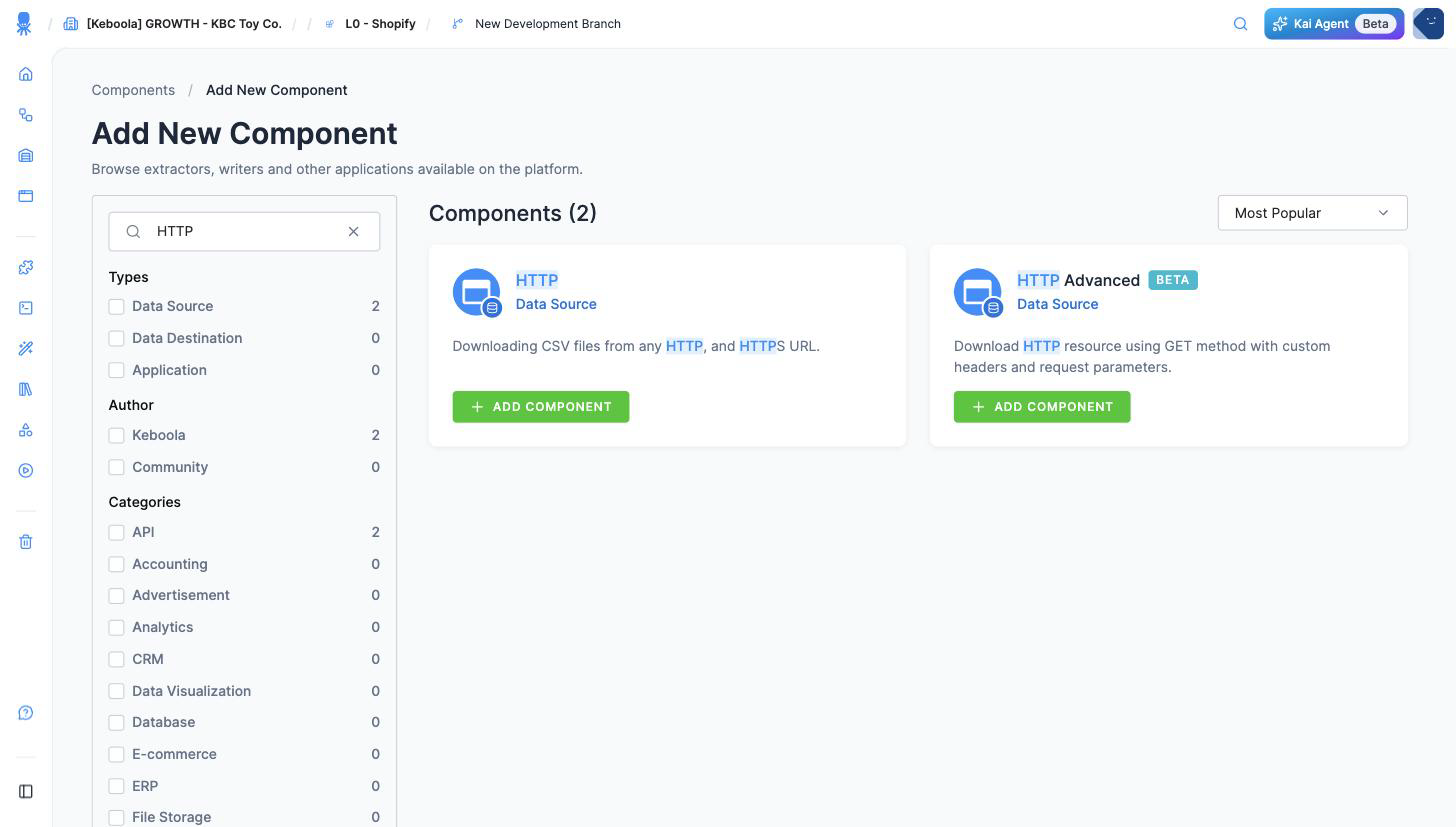Open the puzzle-piece Components sidebar icon
Image resolution: width=1456 pixels, height=827 pixels.
point(26,267)
